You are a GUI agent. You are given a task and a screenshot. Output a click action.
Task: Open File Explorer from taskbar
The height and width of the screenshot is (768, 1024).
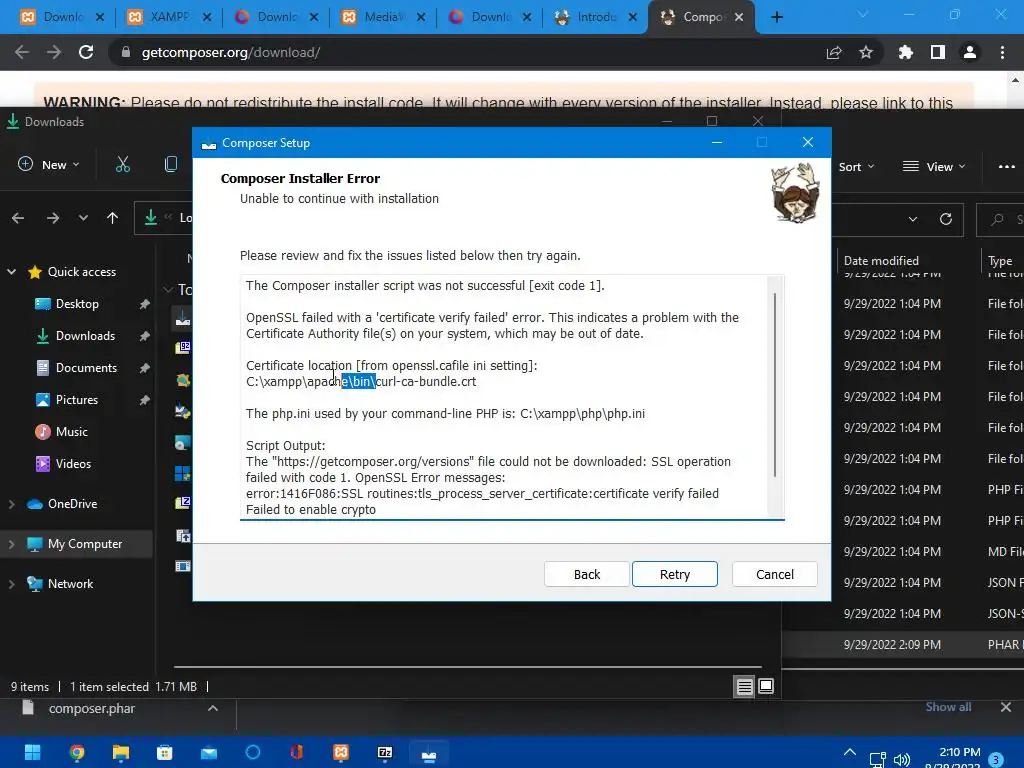[121, 752]
